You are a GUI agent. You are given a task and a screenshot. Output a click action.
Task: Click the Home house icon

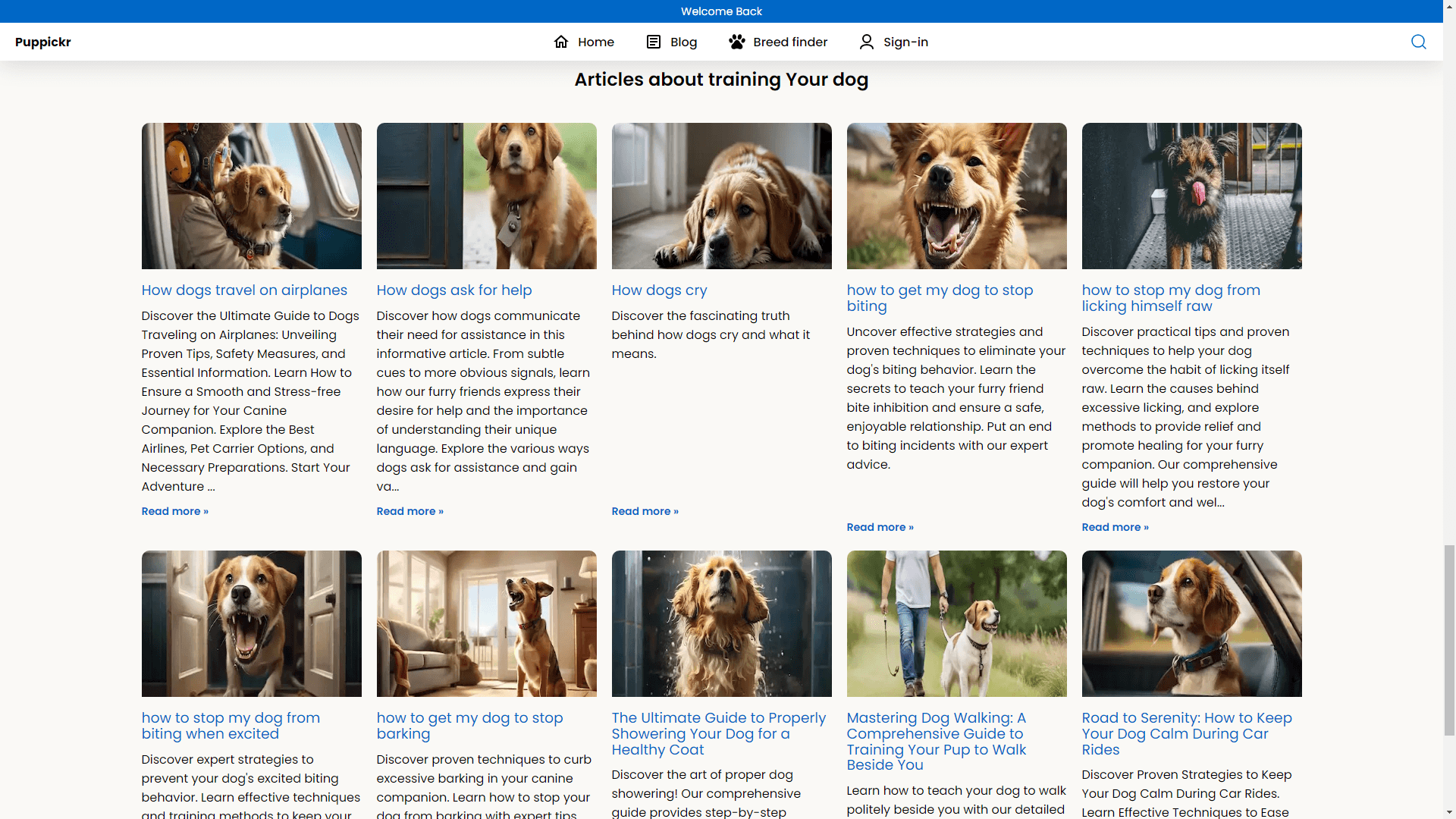(561, 42)
